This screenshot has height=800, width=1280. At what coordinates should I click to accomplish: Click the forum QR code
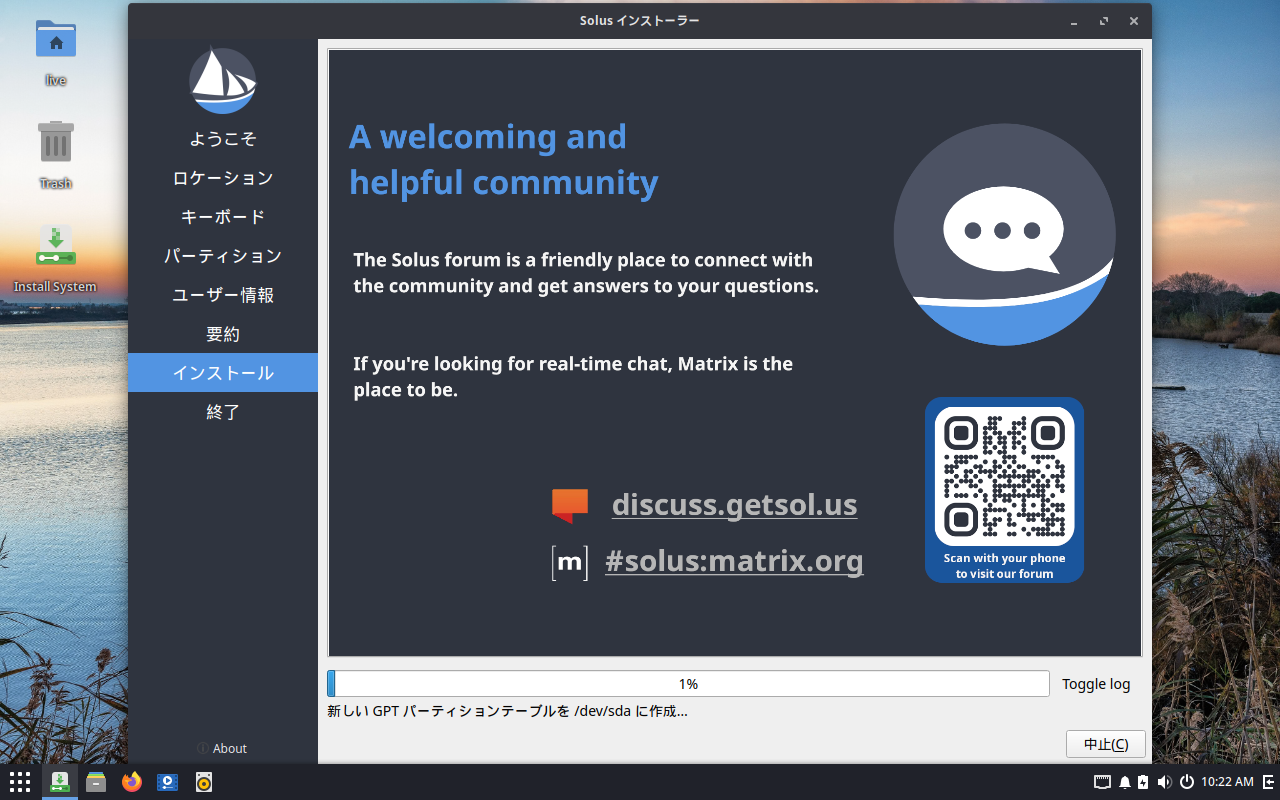tap(1004, 476)
